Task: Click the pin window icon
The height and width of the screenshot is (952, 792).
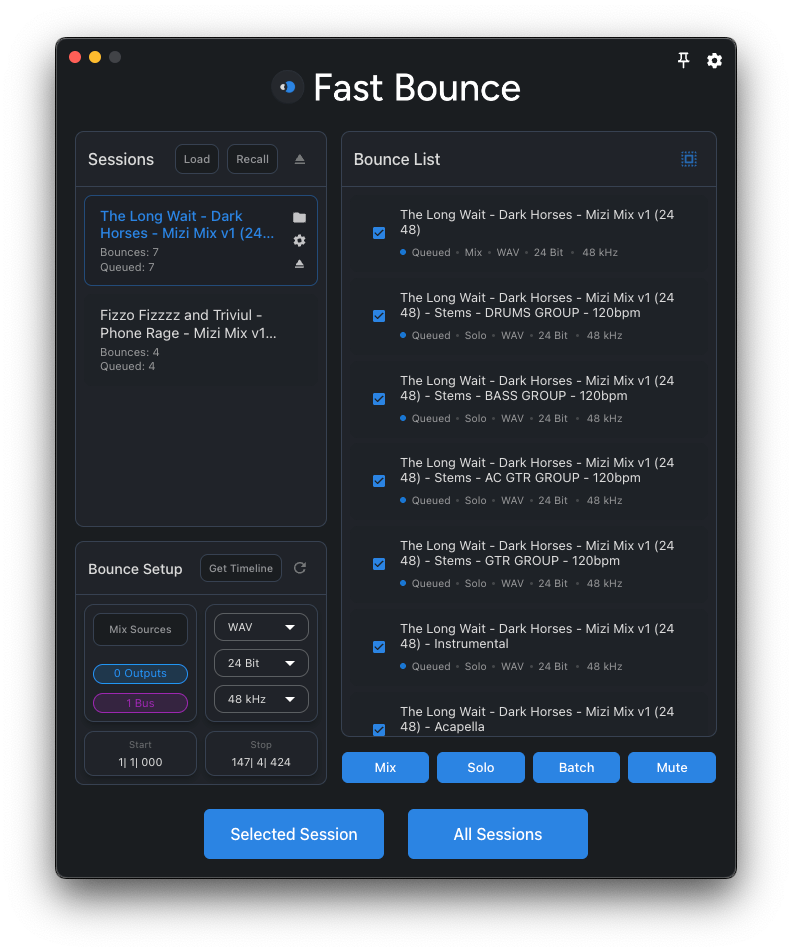Action: [684, 61]
